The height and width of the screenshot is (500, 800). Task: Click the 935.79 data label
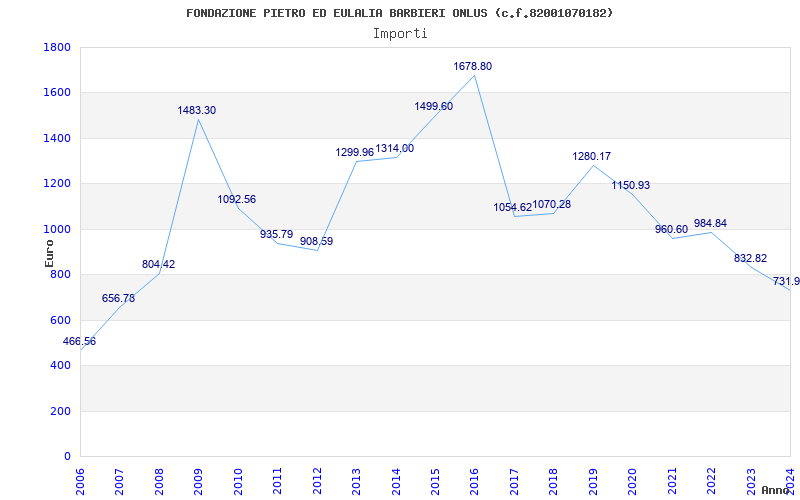277,234
